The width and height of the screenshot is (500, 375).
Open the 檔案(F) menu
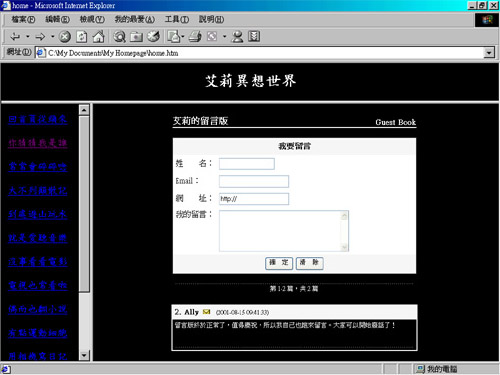tap(23, 19)
